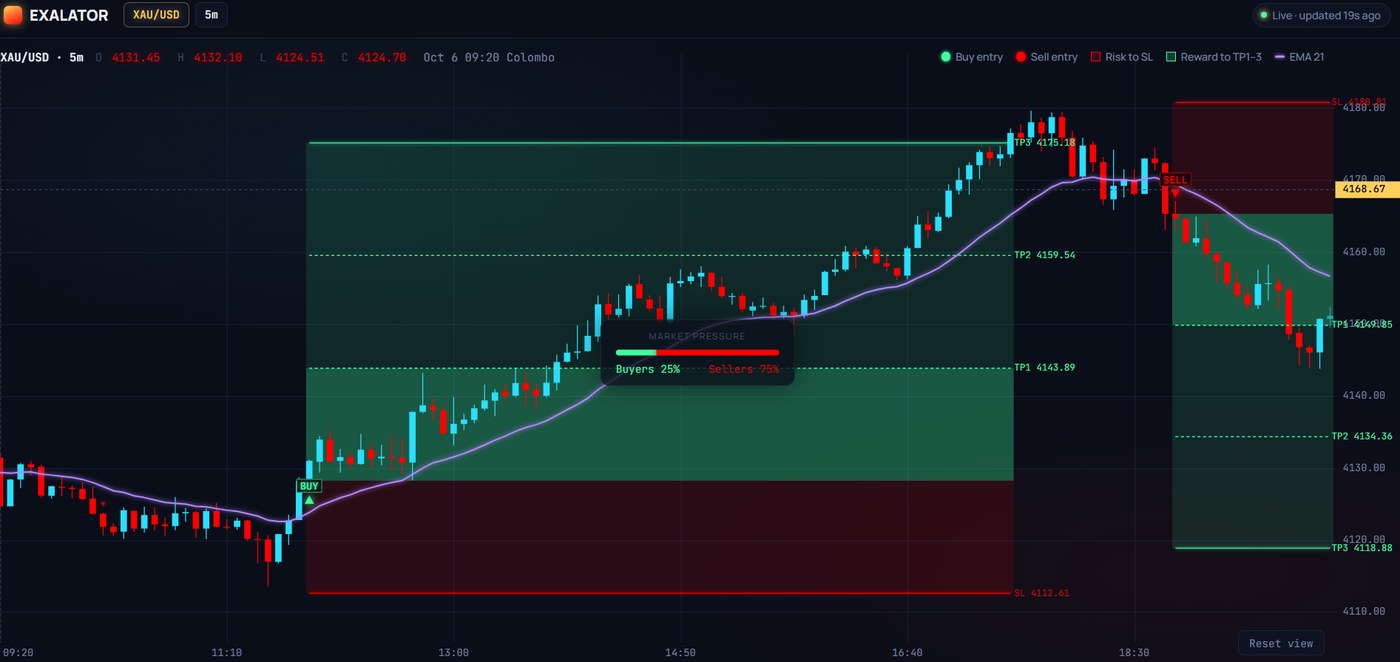Click the BUY signal marker on chart
Image resolution: width=1400 pixels, height=662 pixels.
[x=309, y=486]
